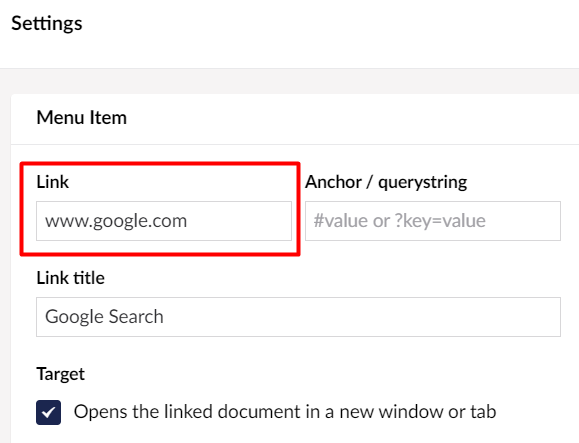This screenshot has width=579, height=443.
Task: Select the Link title text box
Action: (298, 317)
